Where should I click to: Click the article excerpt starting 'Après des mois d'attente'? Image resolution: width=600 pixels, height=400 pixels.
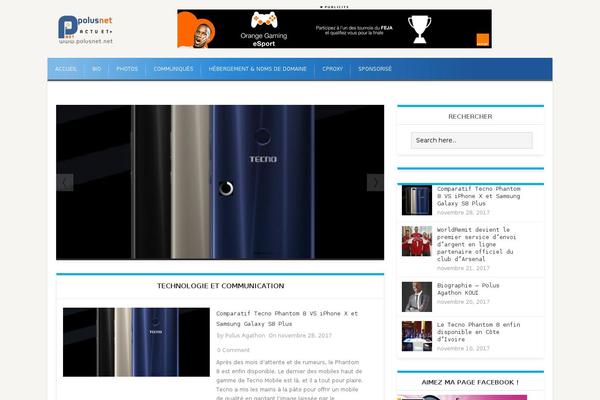[x=289, y=380]
